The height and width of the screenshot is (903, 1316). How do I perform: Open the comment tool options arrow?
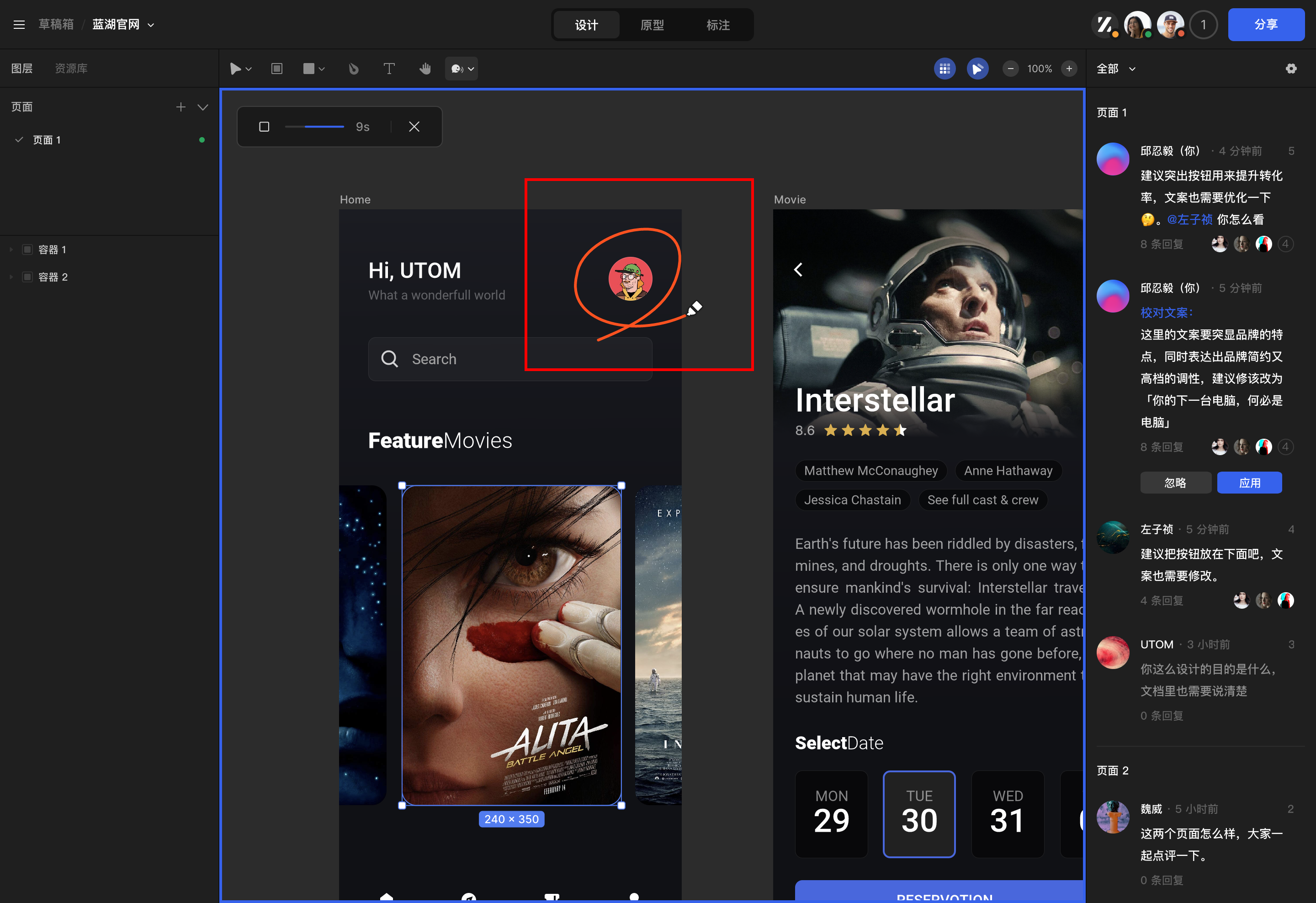pyautogui.click(x=471, y=69)
